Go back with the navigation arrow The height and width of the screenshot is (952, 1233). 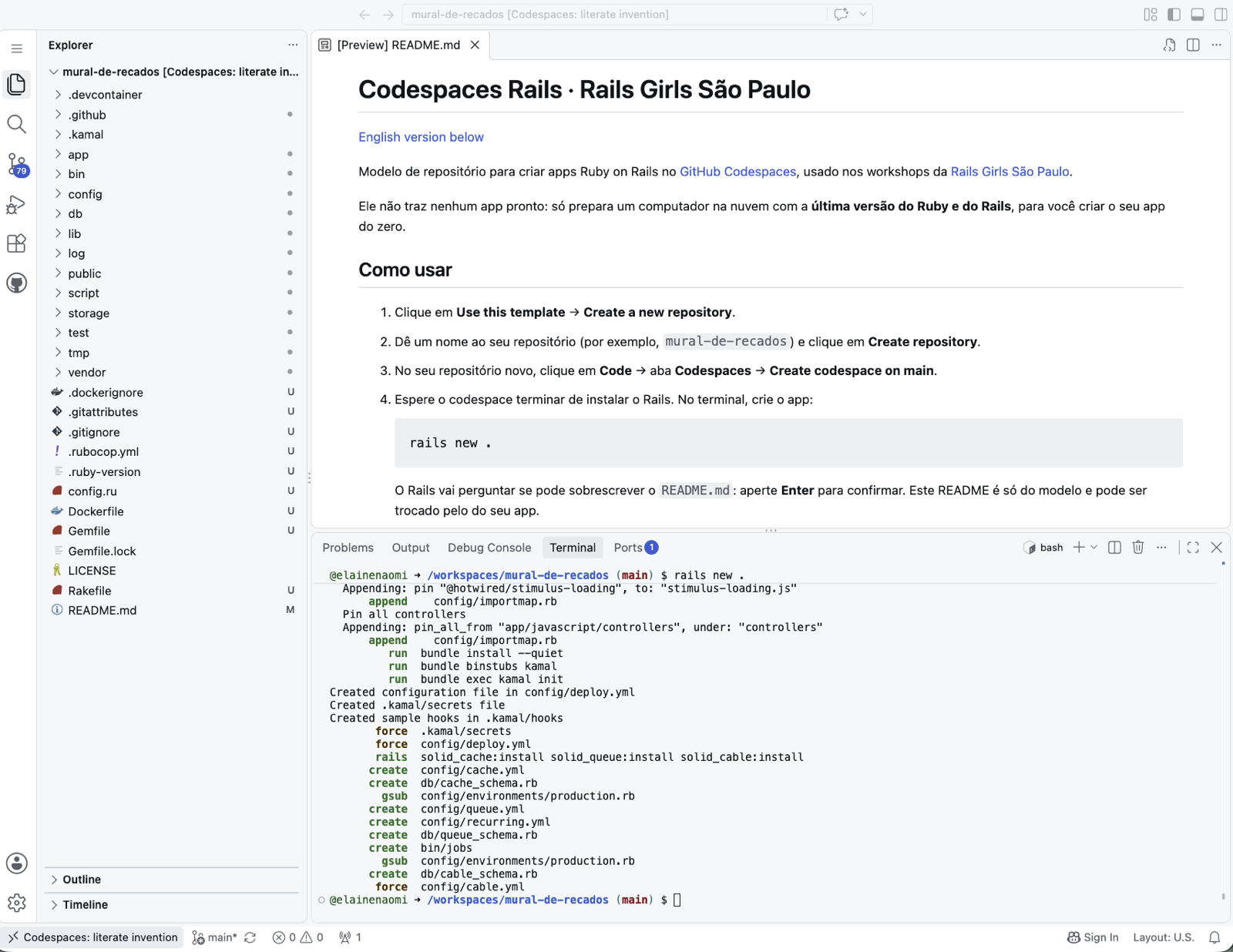[365, 15]
